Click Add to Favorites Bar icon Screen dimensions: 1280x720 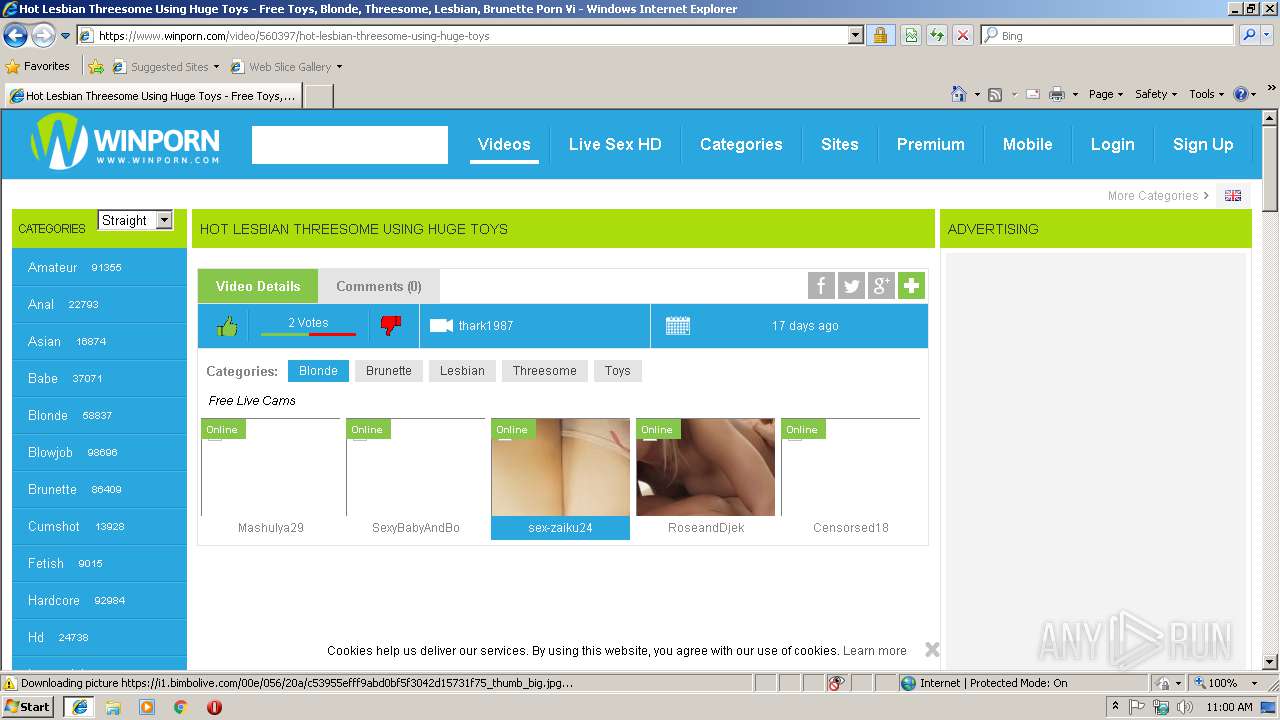(96, 67)
